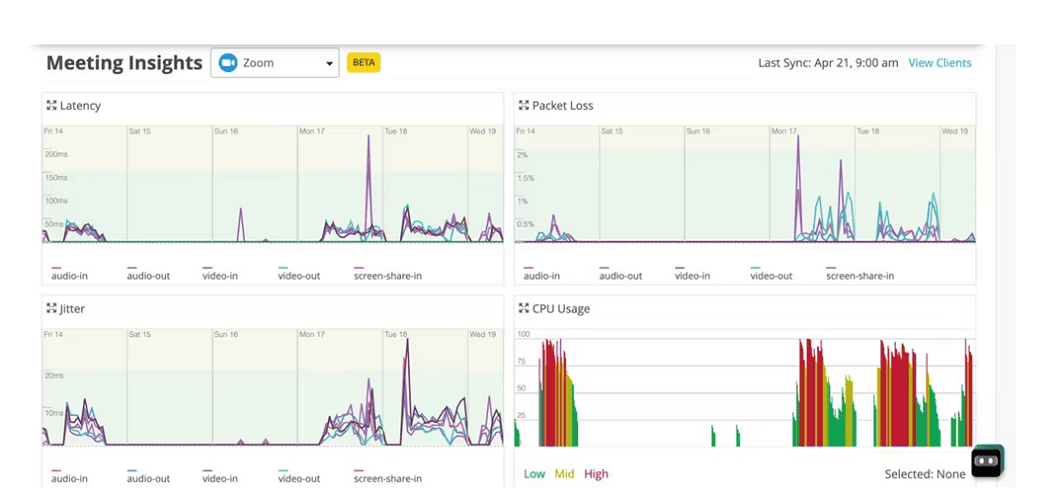Click the Sun 16 latency spike
Screen dimensions: 1060x500
[241, 224]
